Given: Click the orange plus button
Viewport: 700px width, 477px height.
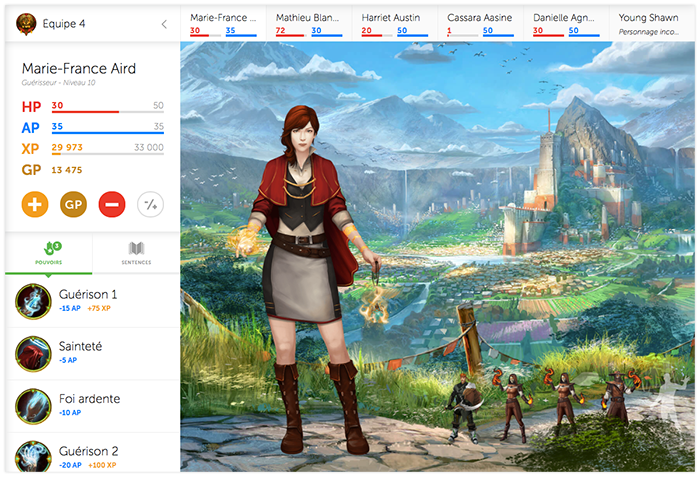Looking at the screenshot, I should [x=35, y=205].
